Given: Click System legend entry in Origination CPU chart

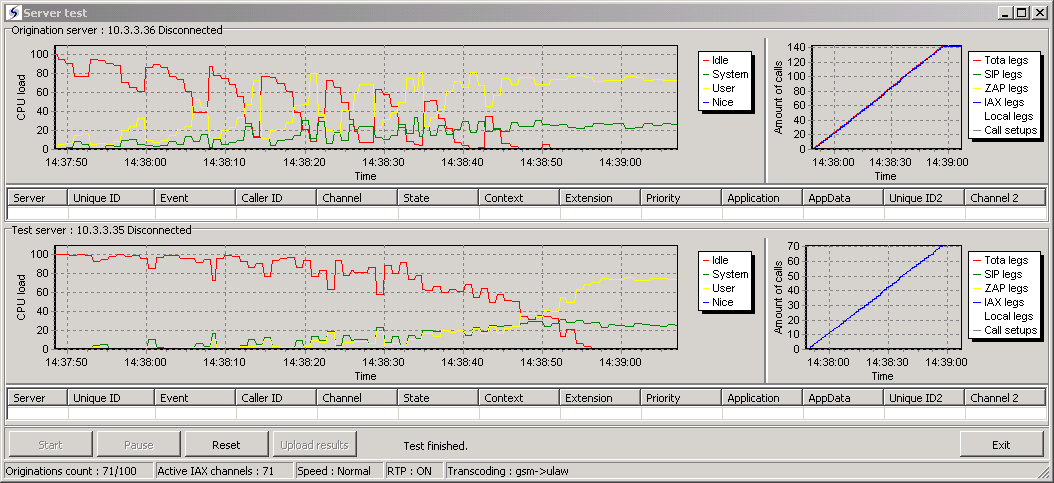Looking at the screenshot, I should pyautogui.click(x=725, y=75).
